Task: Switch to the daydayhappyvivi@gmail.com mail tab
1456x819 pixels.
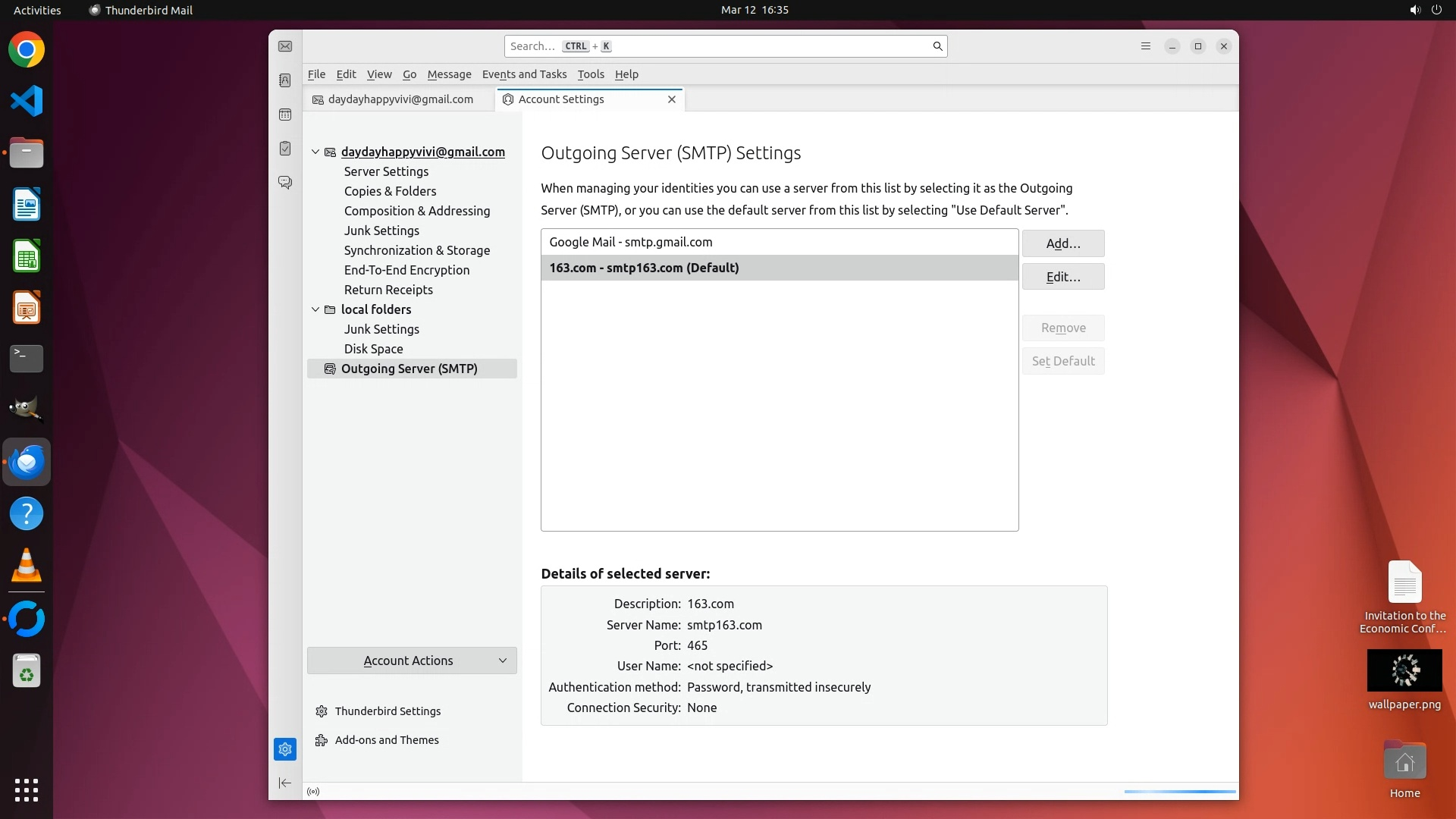Action: (x=400, y=99)
